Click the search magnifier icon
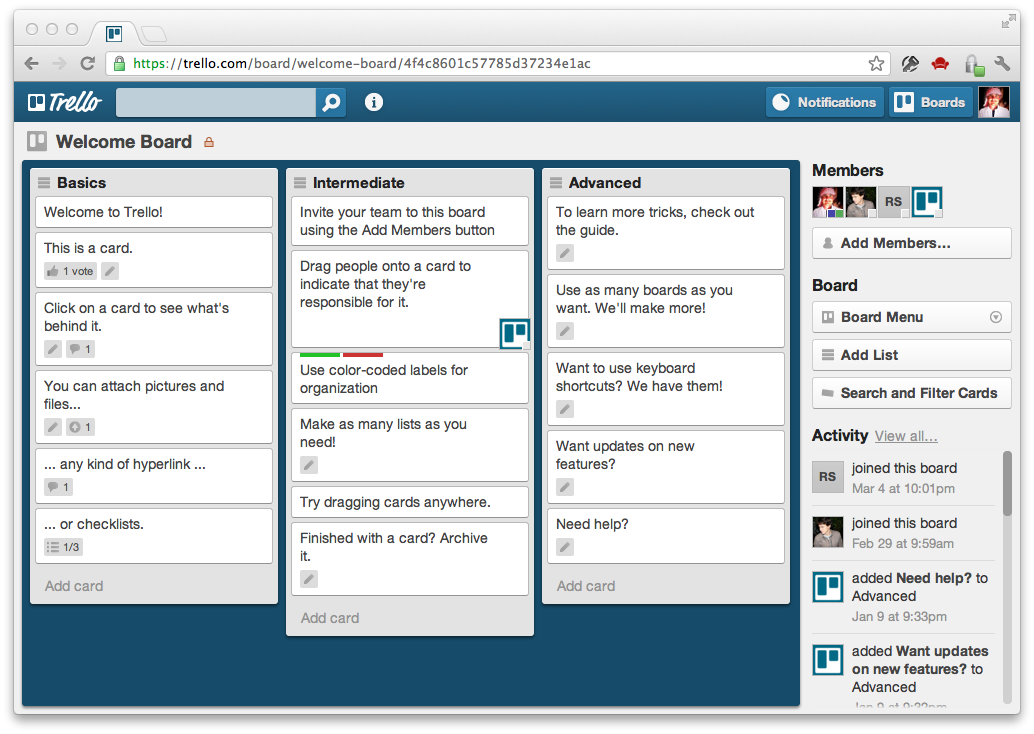This screenshot has width=1034, height=734. pos(330,101)
